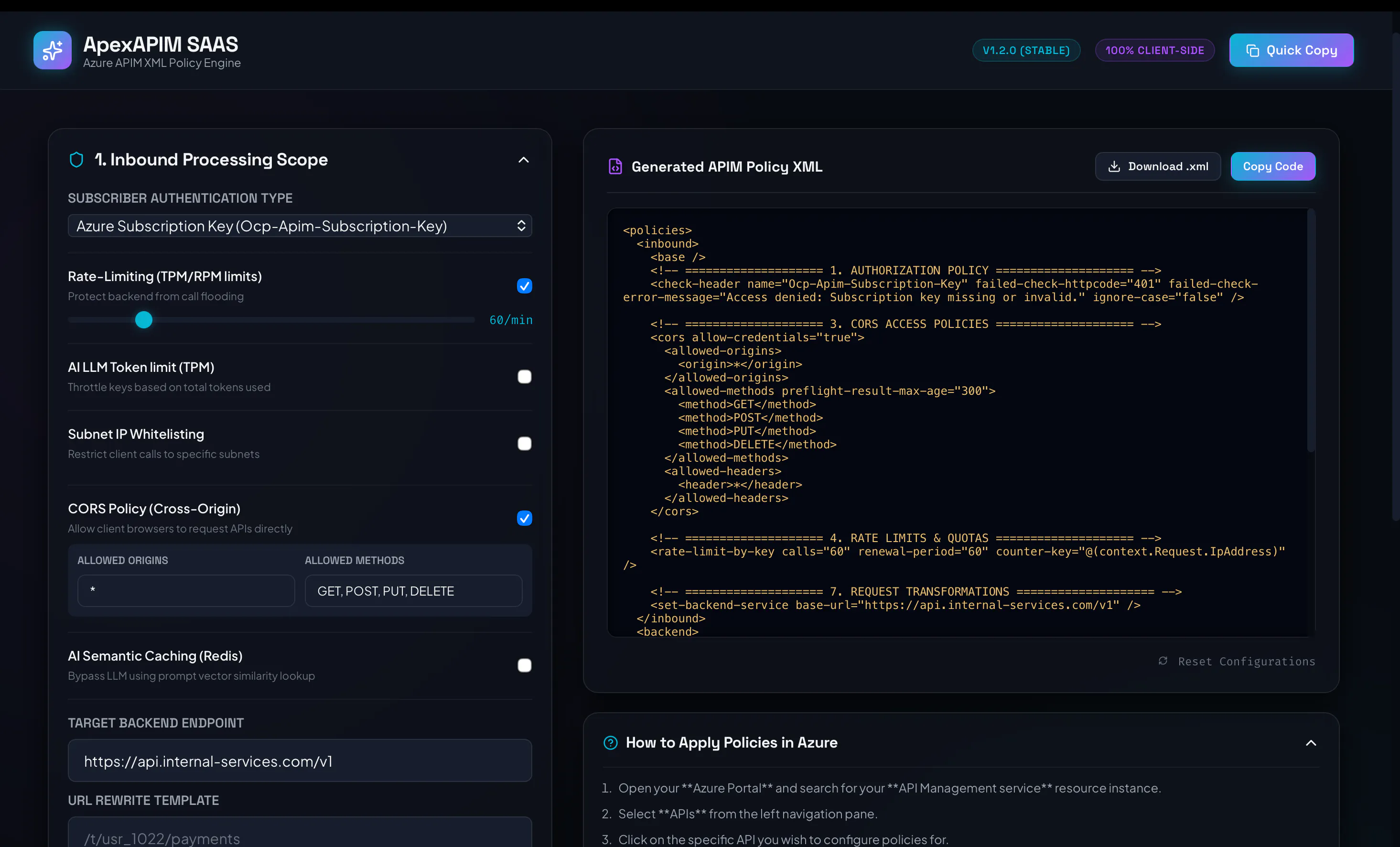Click the Allowed Origins input field
Screen dimensions: 1400x847
coord(186,591)
